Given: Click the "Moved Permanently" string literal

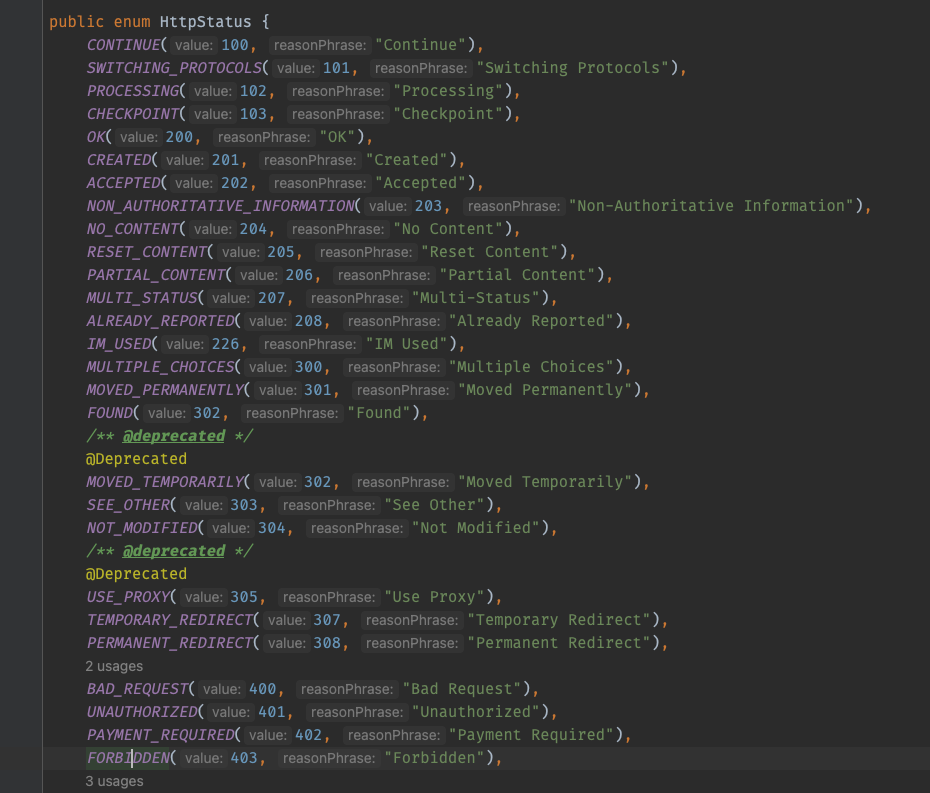Looking at the screenshot, I should tap(545, 390).
